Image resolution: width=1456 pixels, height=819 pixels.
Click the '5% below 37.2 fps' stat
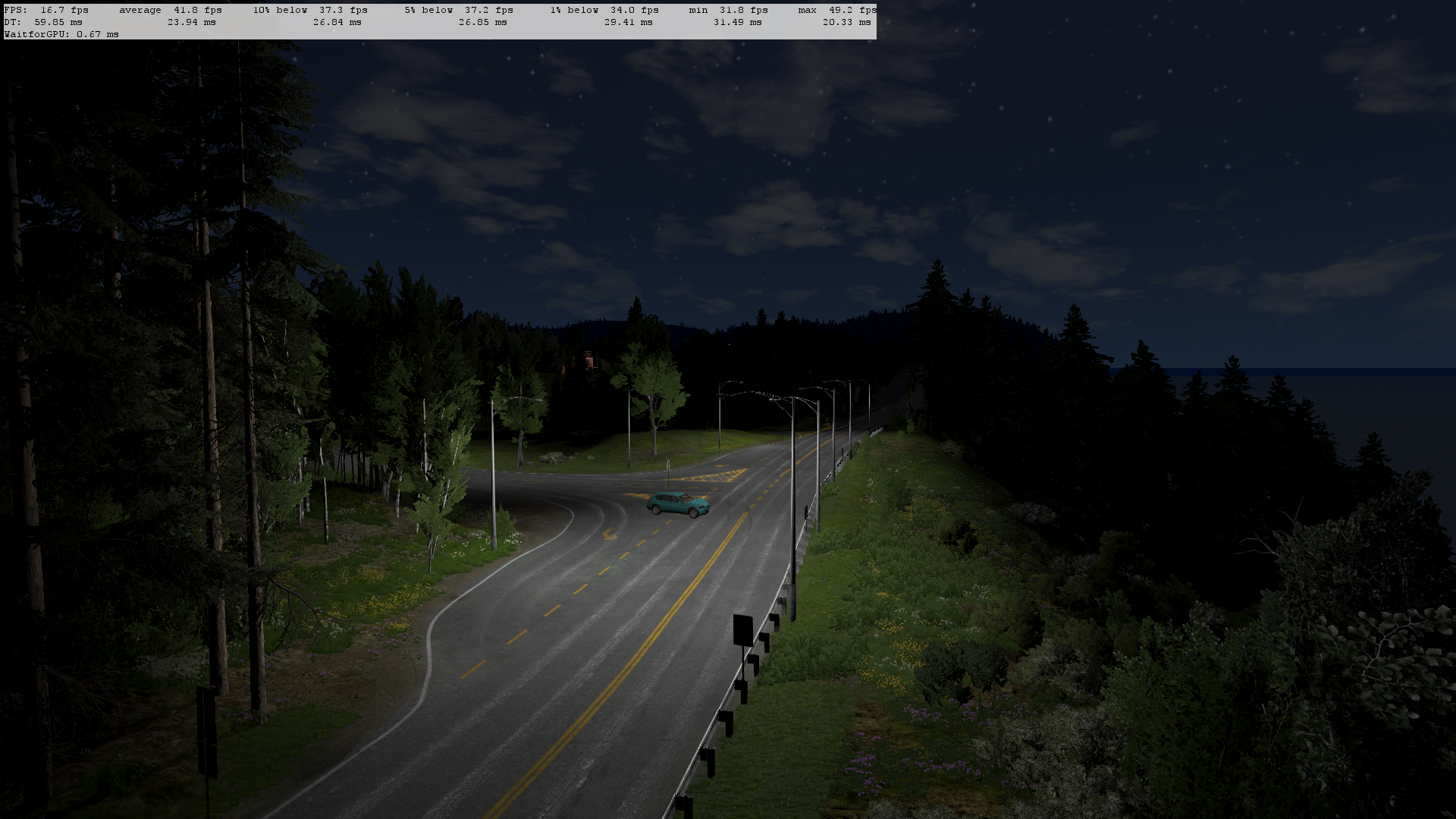point(459,10)
